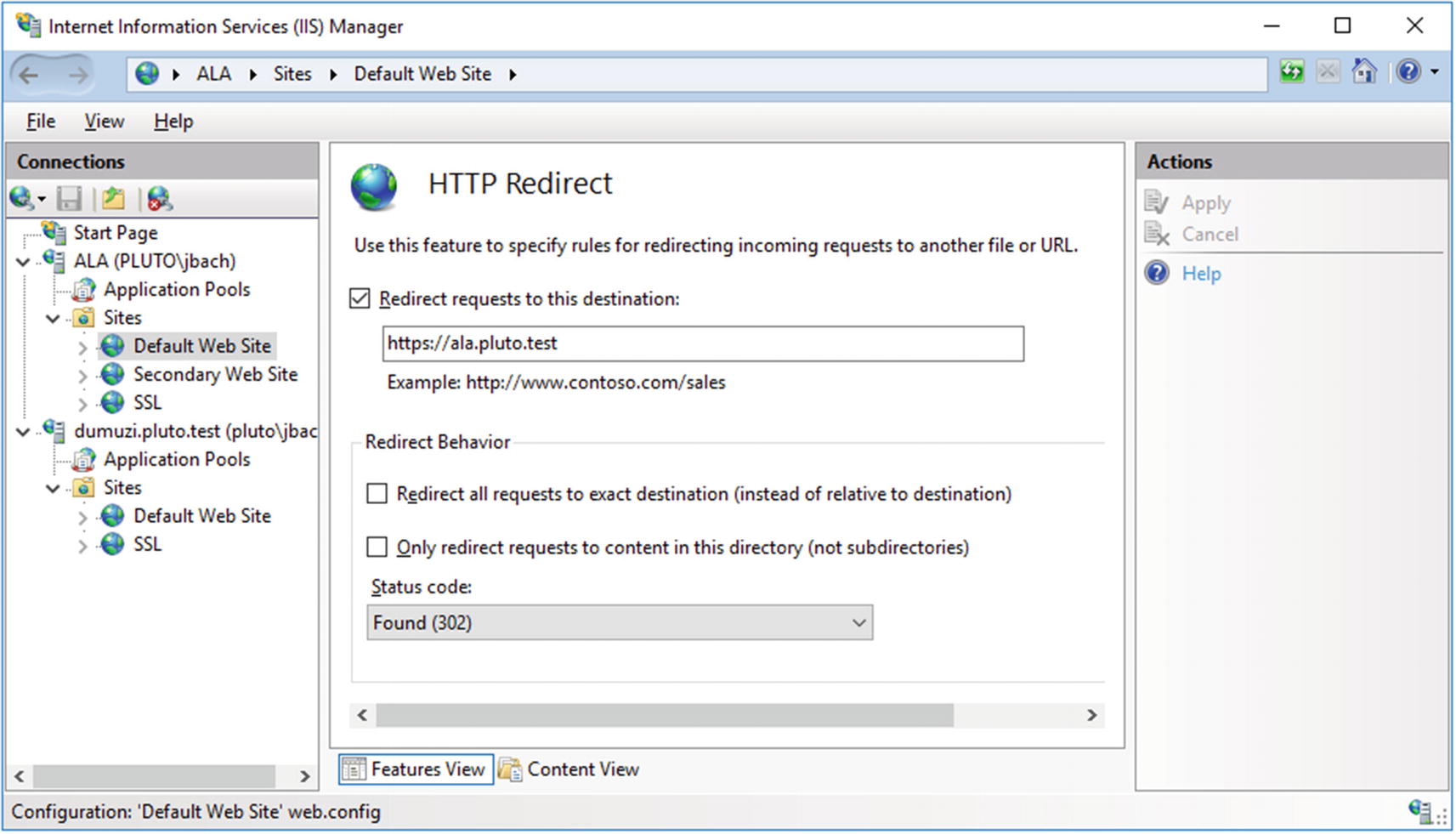Select SSL site under ALA
1456x834 pixels.
[x=147, y=402]
